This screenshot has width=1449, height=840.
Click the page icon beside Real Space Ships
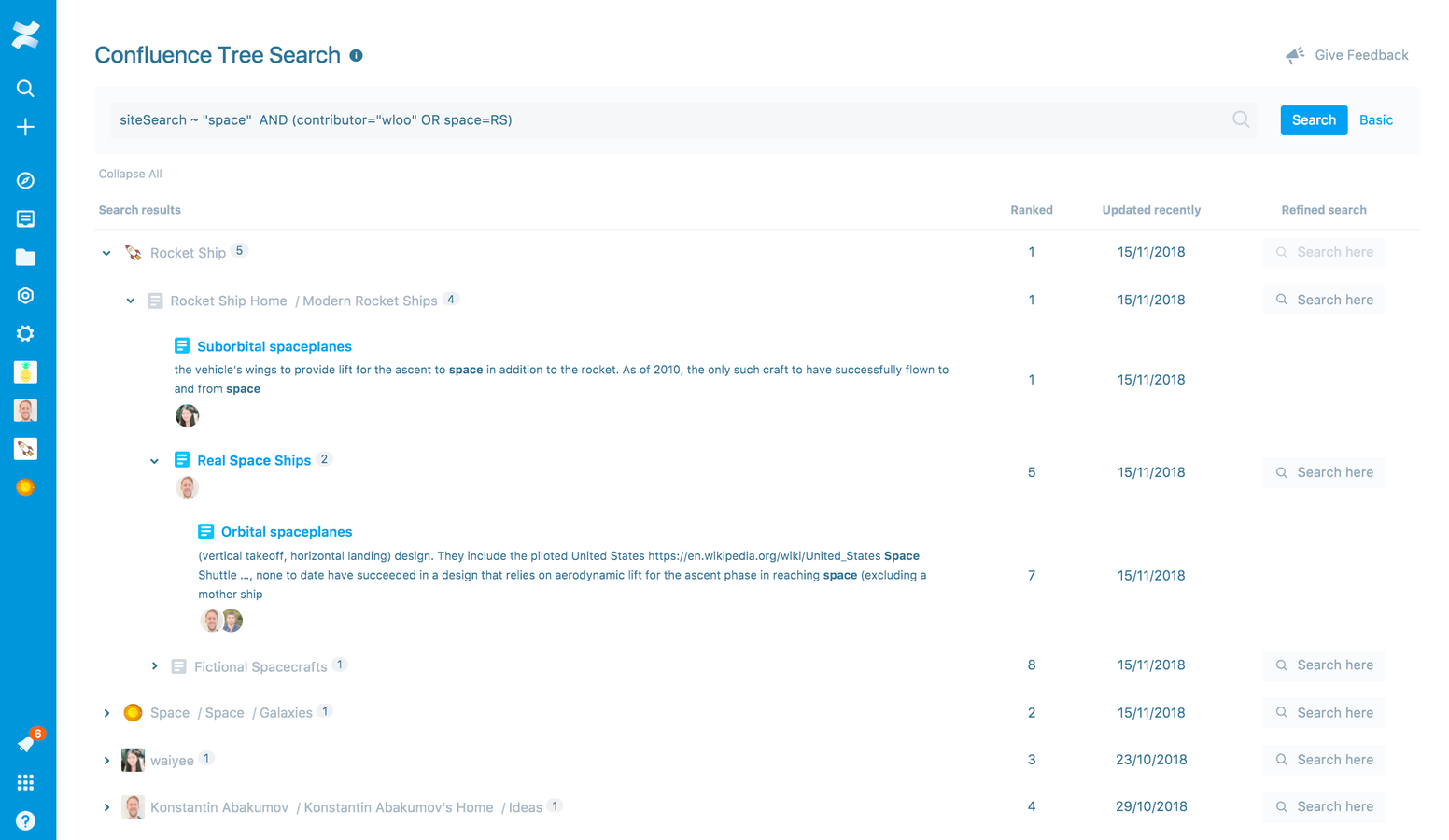pos(182,460)
